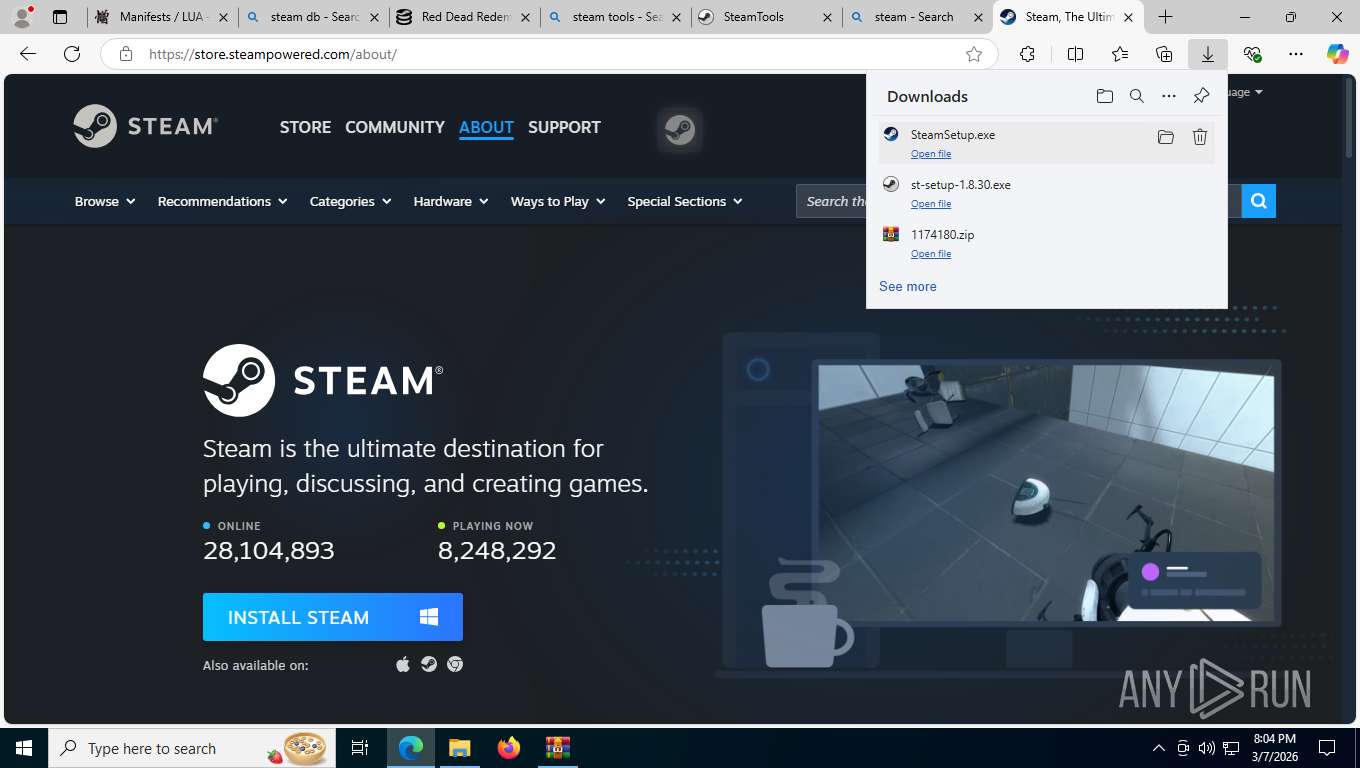Screen dimensions: 1360x768
Task: Switch to Red Dead Redemption tab
Action: (464, 17)
